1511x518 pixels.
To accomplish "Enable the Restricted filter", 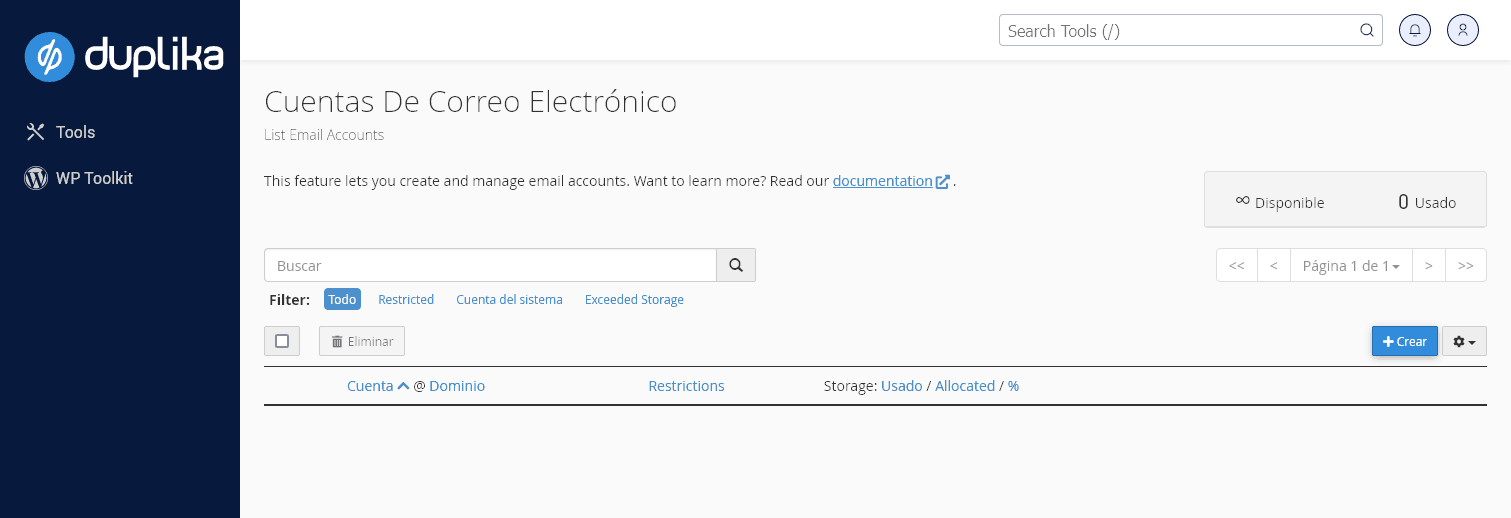I will coord(406,299).
